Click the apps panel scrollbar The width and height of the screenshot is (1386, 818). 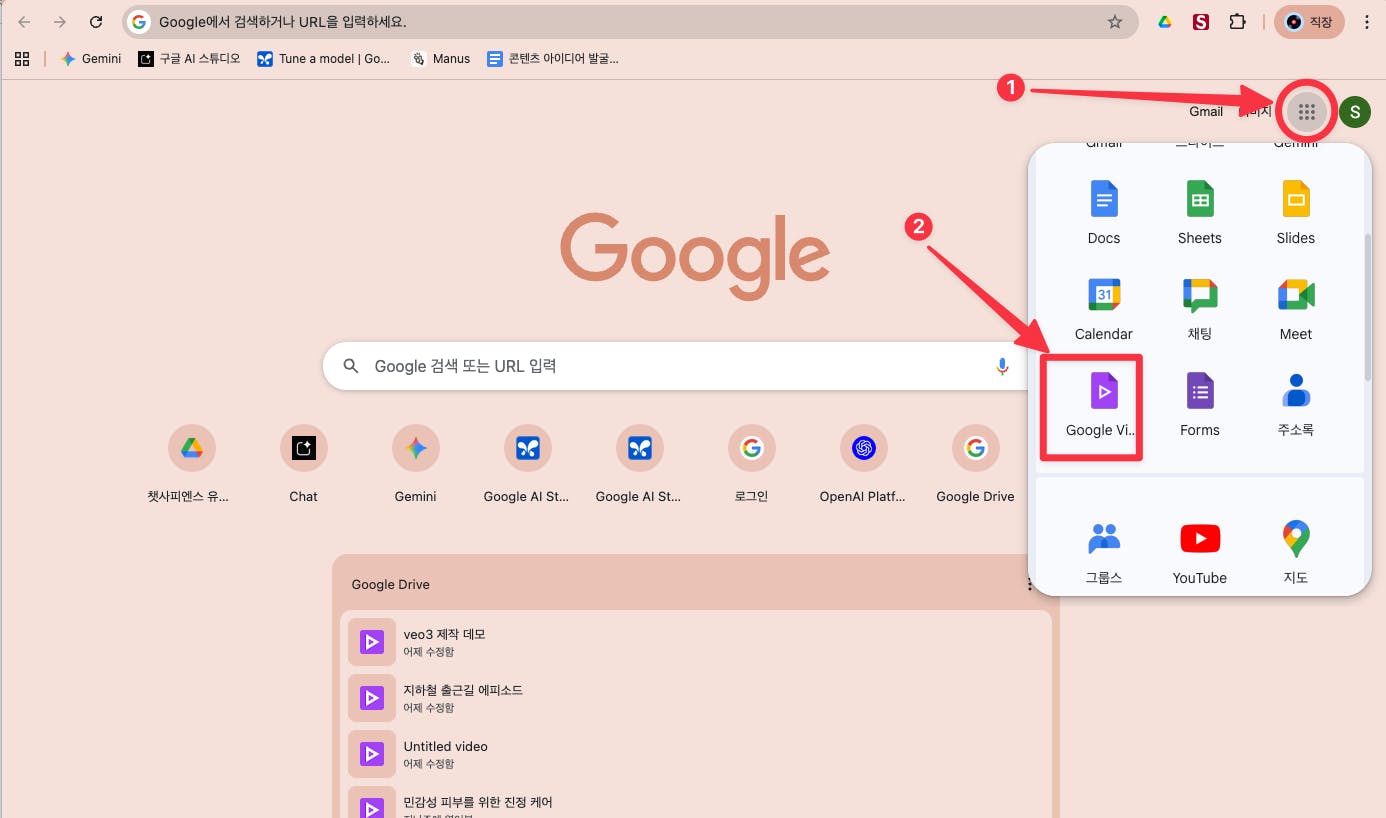click(1367, 306)
